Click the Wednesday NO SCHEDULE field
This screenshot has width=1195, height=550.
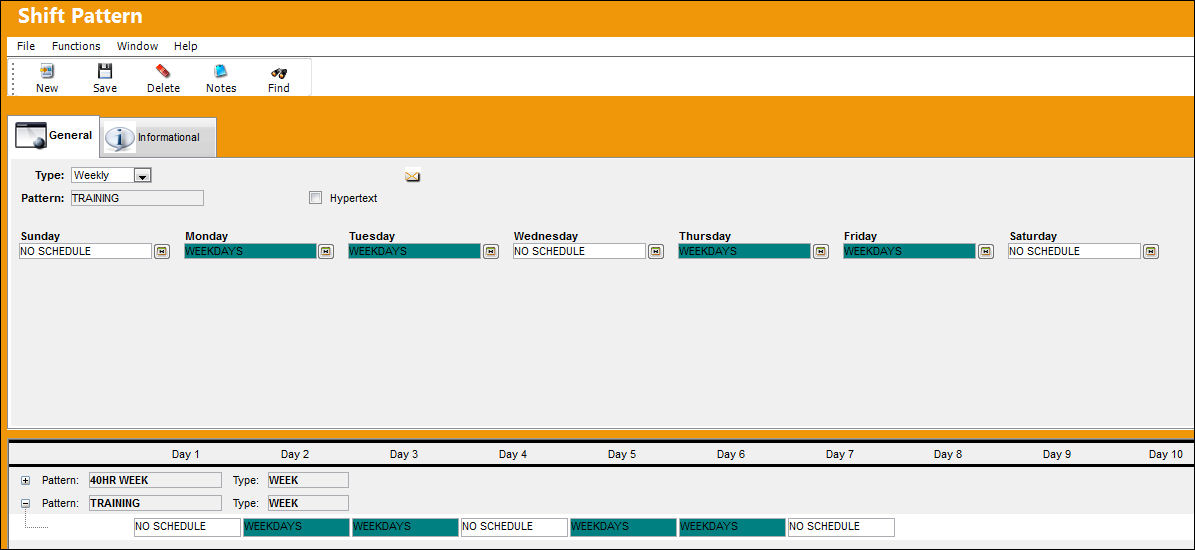(x=579, y=251)
